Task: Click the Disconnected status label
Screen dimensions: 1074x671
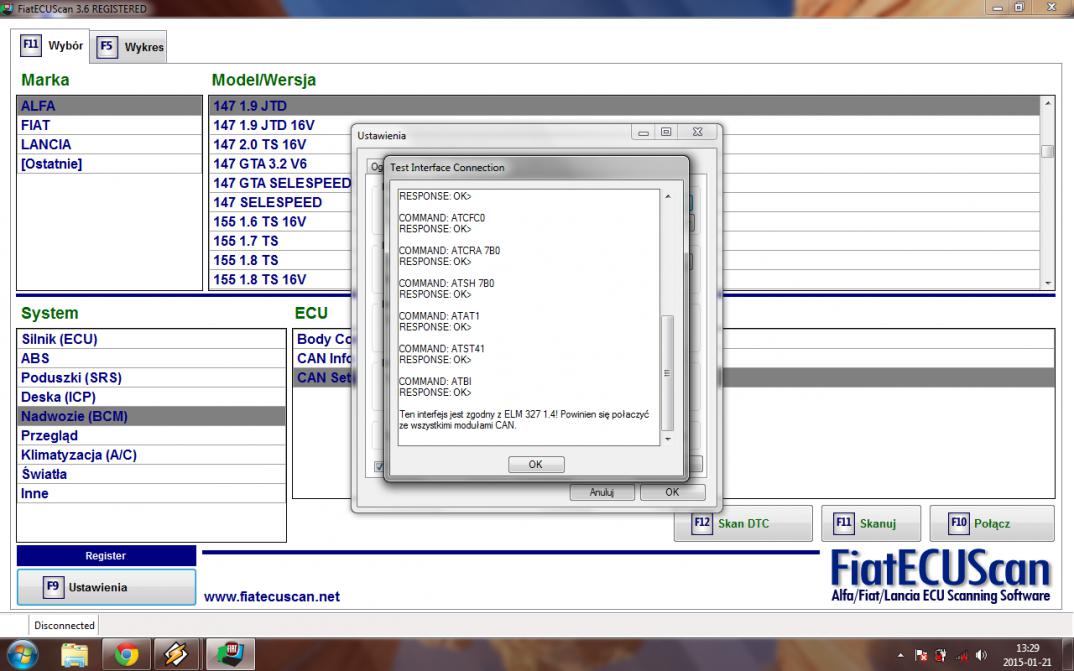Action: pos(64,625)
